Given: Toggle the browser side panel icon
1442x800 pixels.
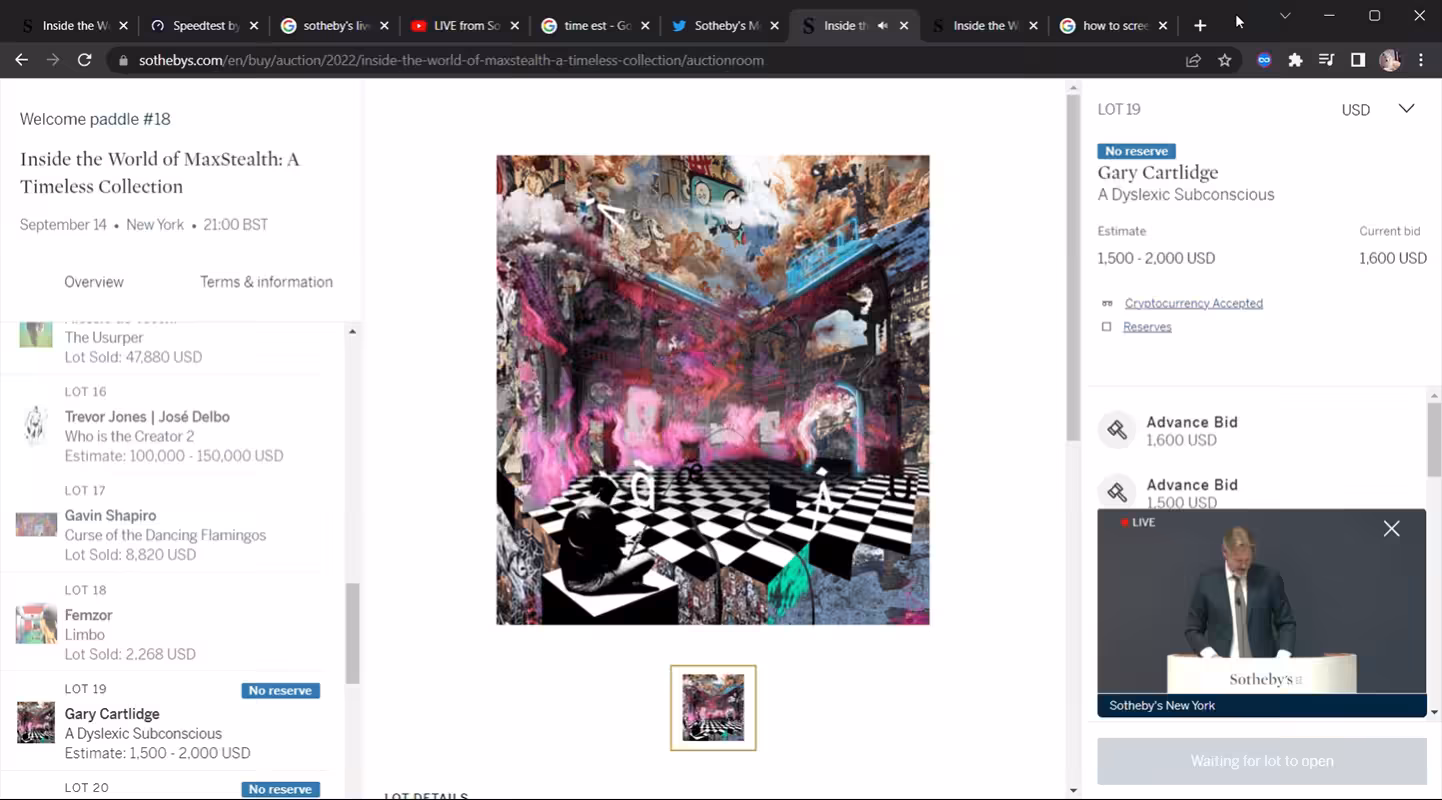Looking at the screenshot, I should tap(1358, 60).
